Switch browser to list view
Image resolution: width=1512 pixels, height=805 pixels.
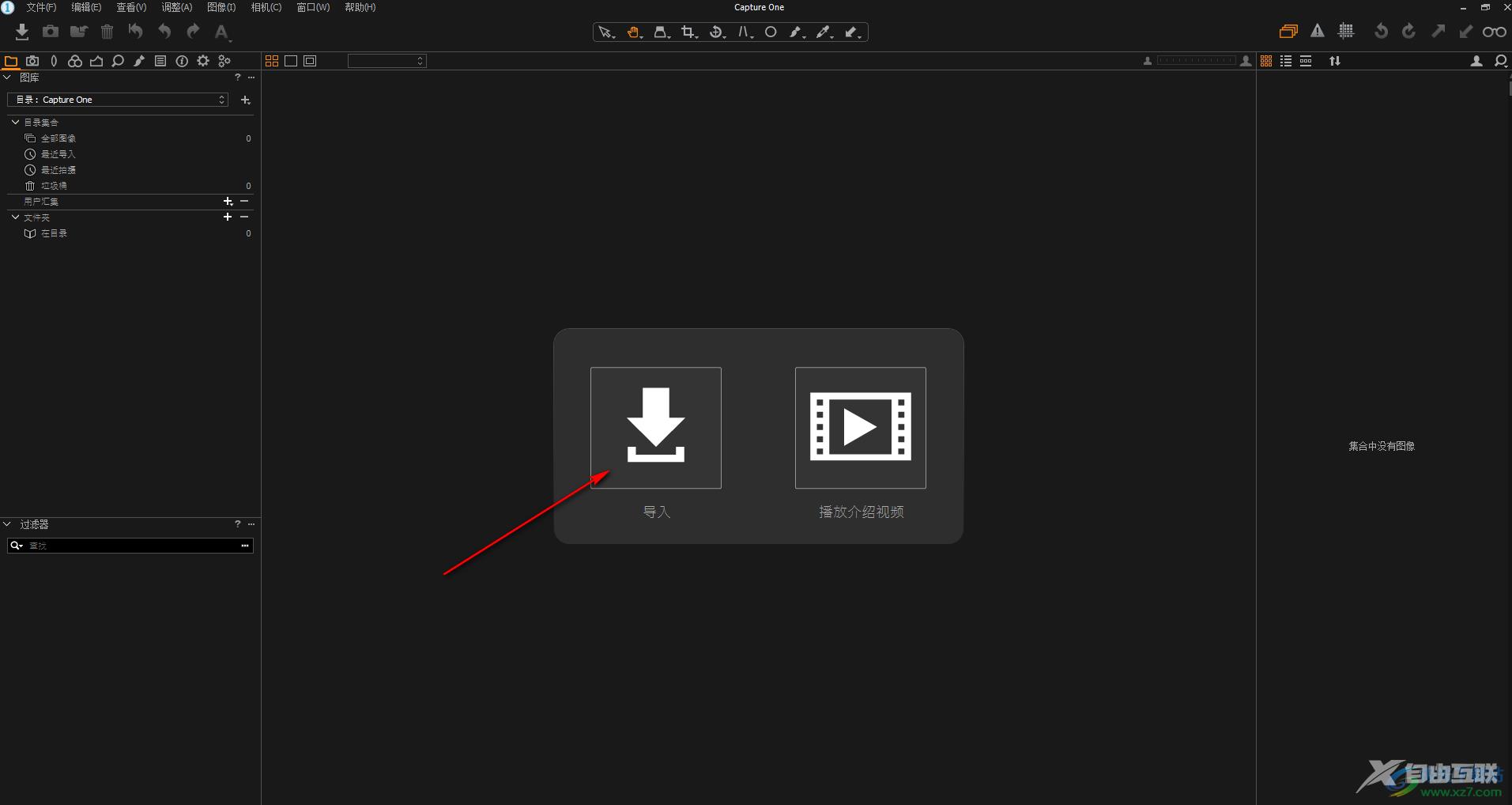[x=1286, y=61]
